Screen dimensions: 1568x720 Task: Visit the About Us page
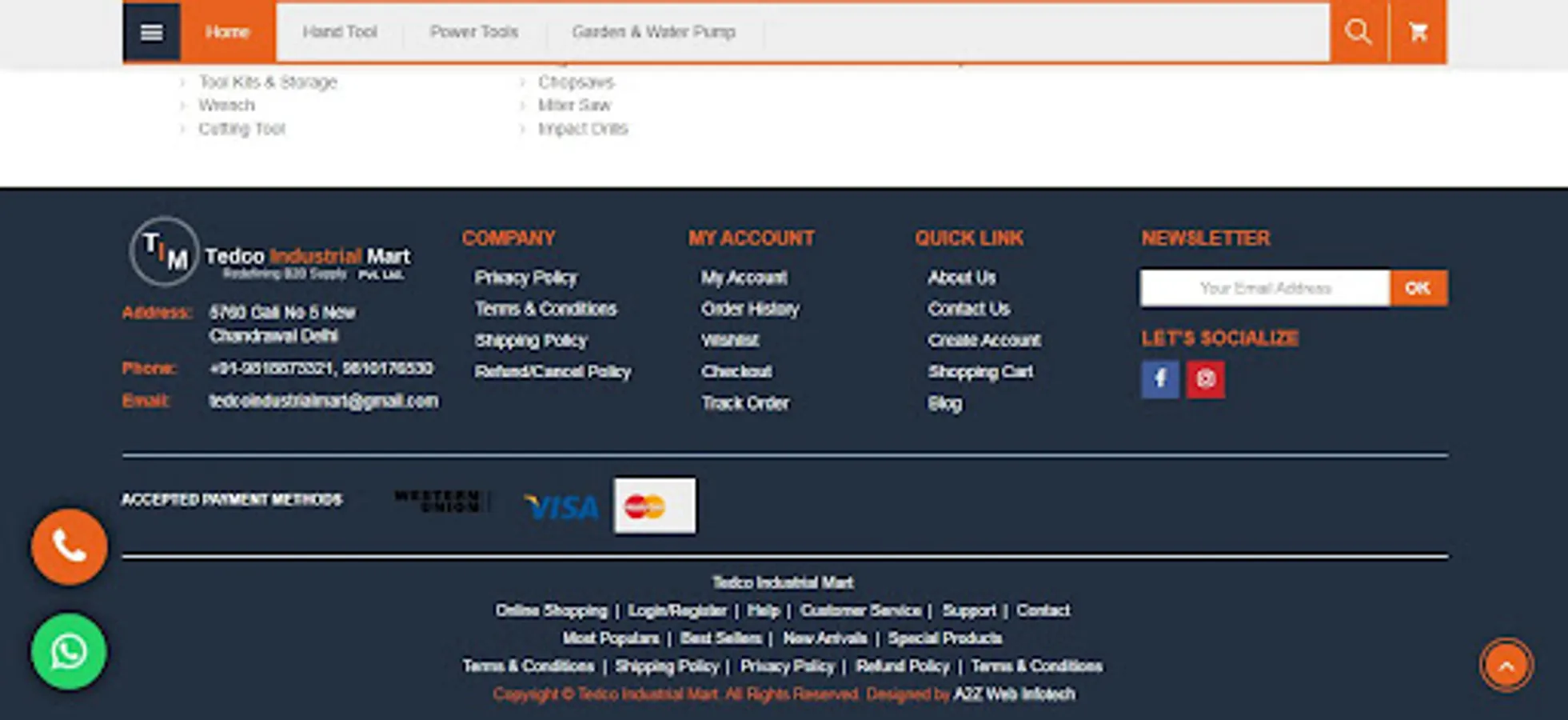(962, 278)
